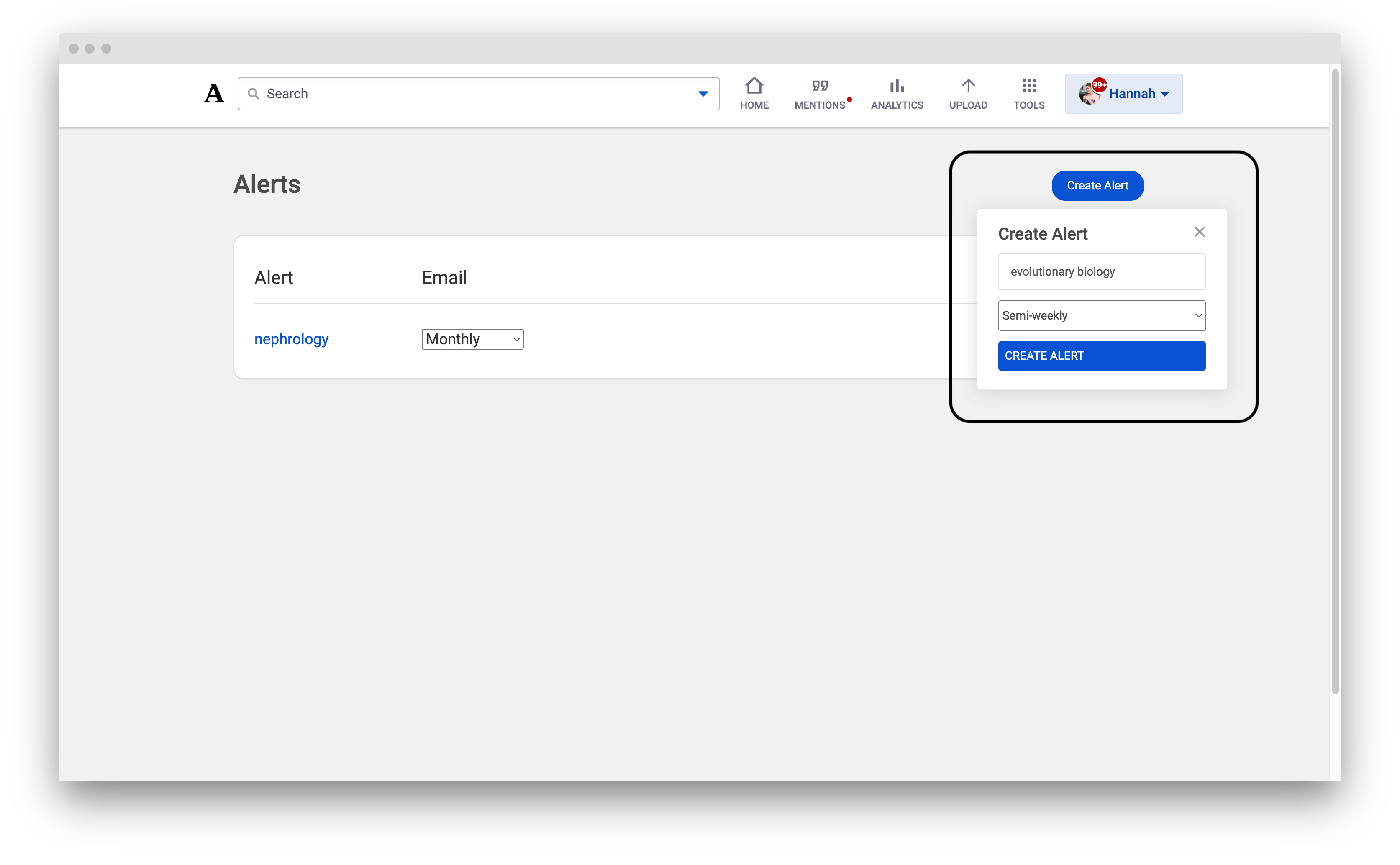The height and width of the screenshot is (865, 1400).
Task: Open the search bar dropdown arrow
Action: point(703,93)
